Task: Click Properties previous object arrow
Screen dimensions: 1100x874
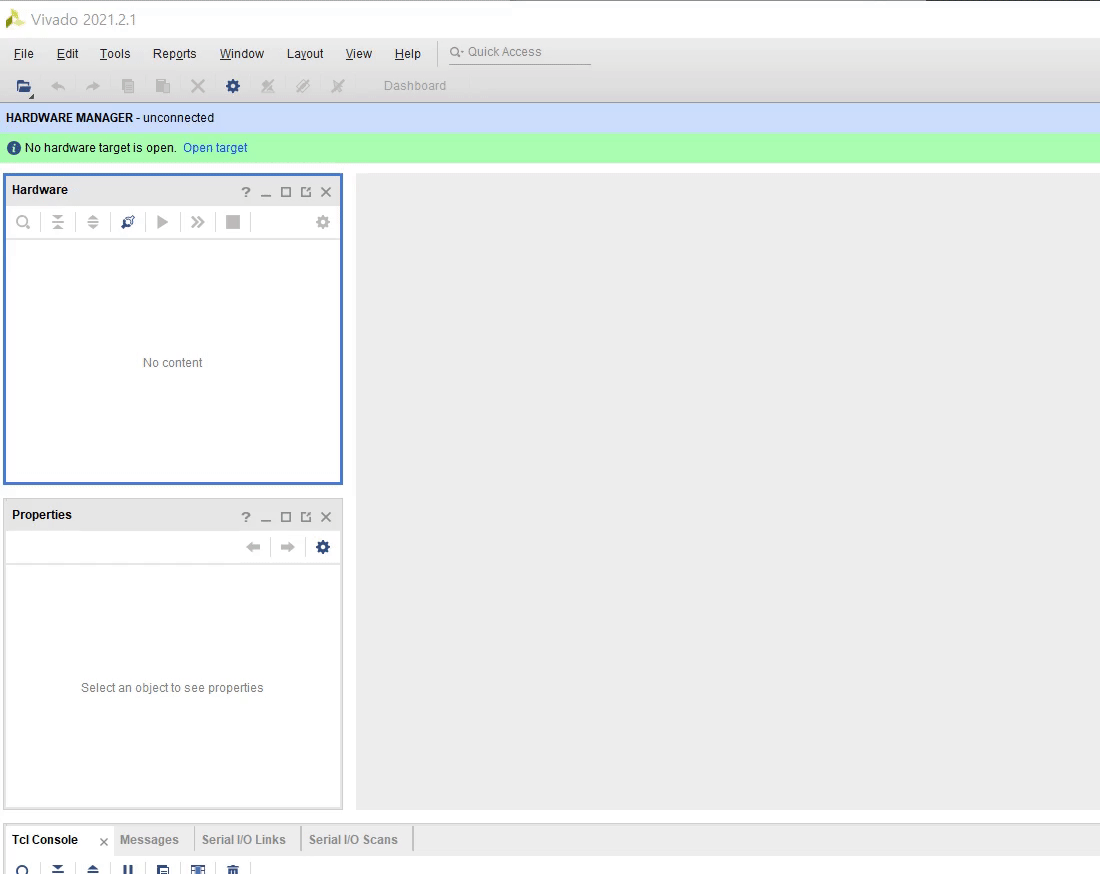Action: [x=253, y=547]
